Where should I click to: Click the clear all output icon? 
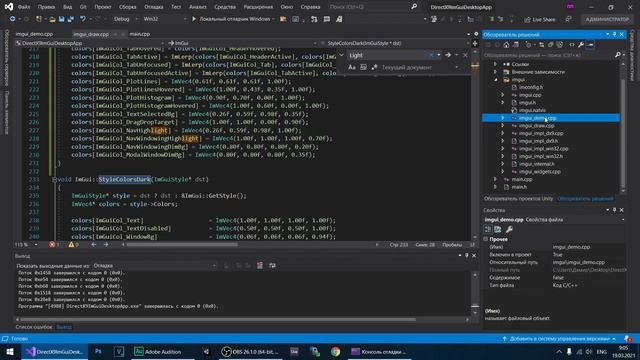coord(260,266)
